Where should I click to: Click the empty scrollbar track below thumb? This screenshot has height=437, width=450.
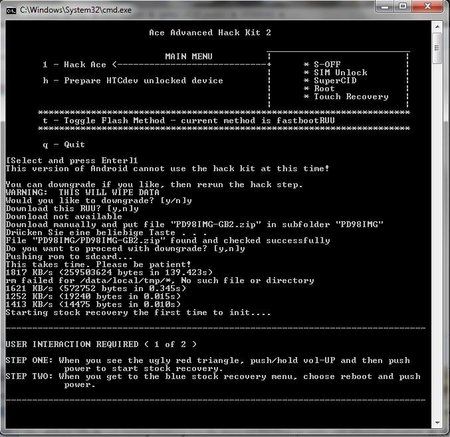[437, 240]
